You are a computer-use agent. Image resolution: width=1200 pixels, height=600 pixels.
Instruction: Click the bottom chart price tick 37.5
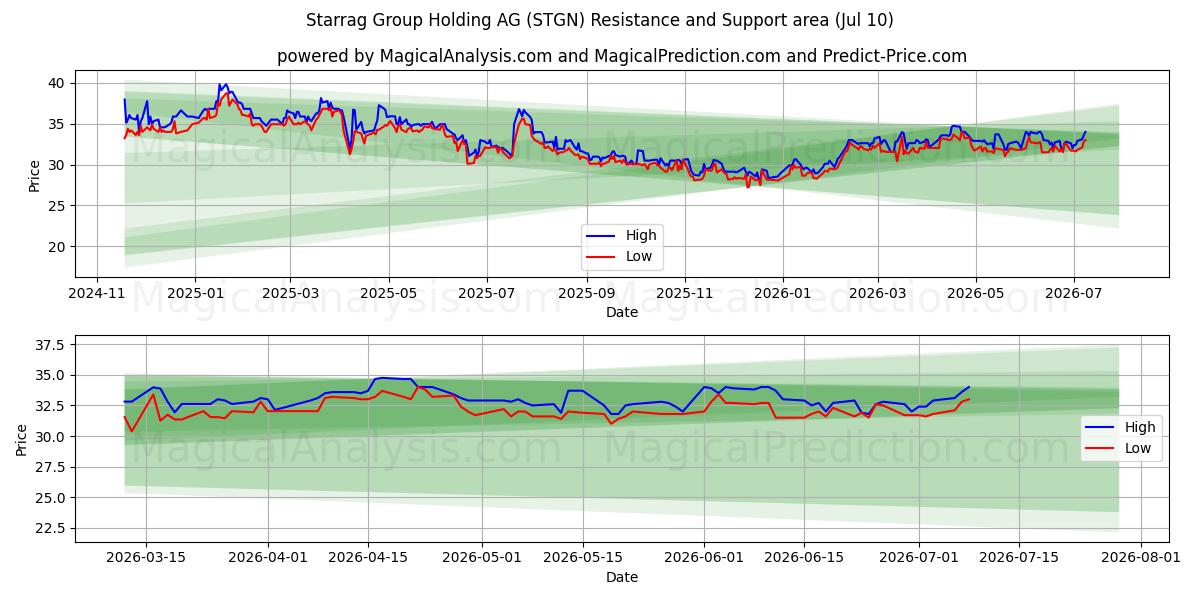(x=52, y=345)
